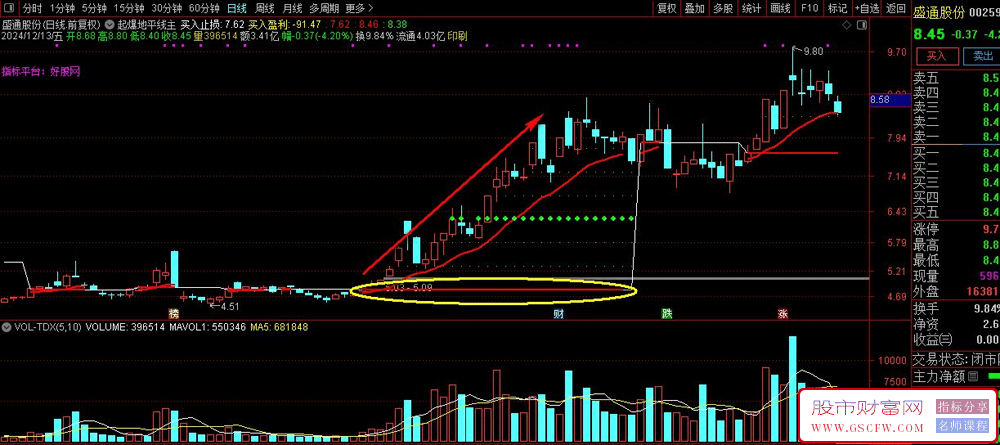Toggle the left sidebar panel icon
Viewport: 1000px width, 445px height.
pyautogui.click(x=8, y=8)
